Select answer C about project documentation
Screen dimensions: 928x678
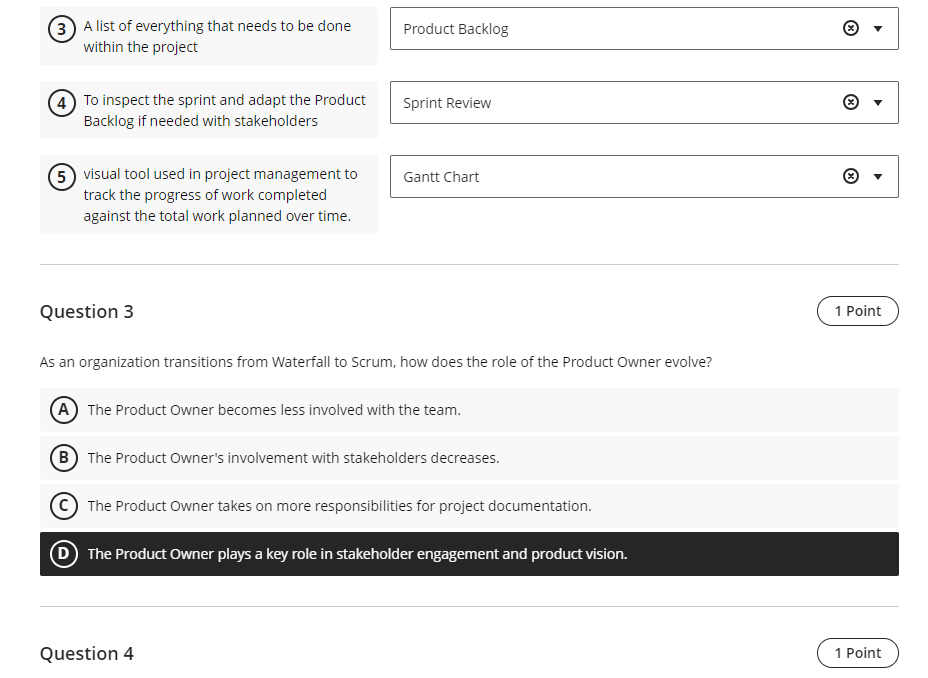(x=469, y=506)
